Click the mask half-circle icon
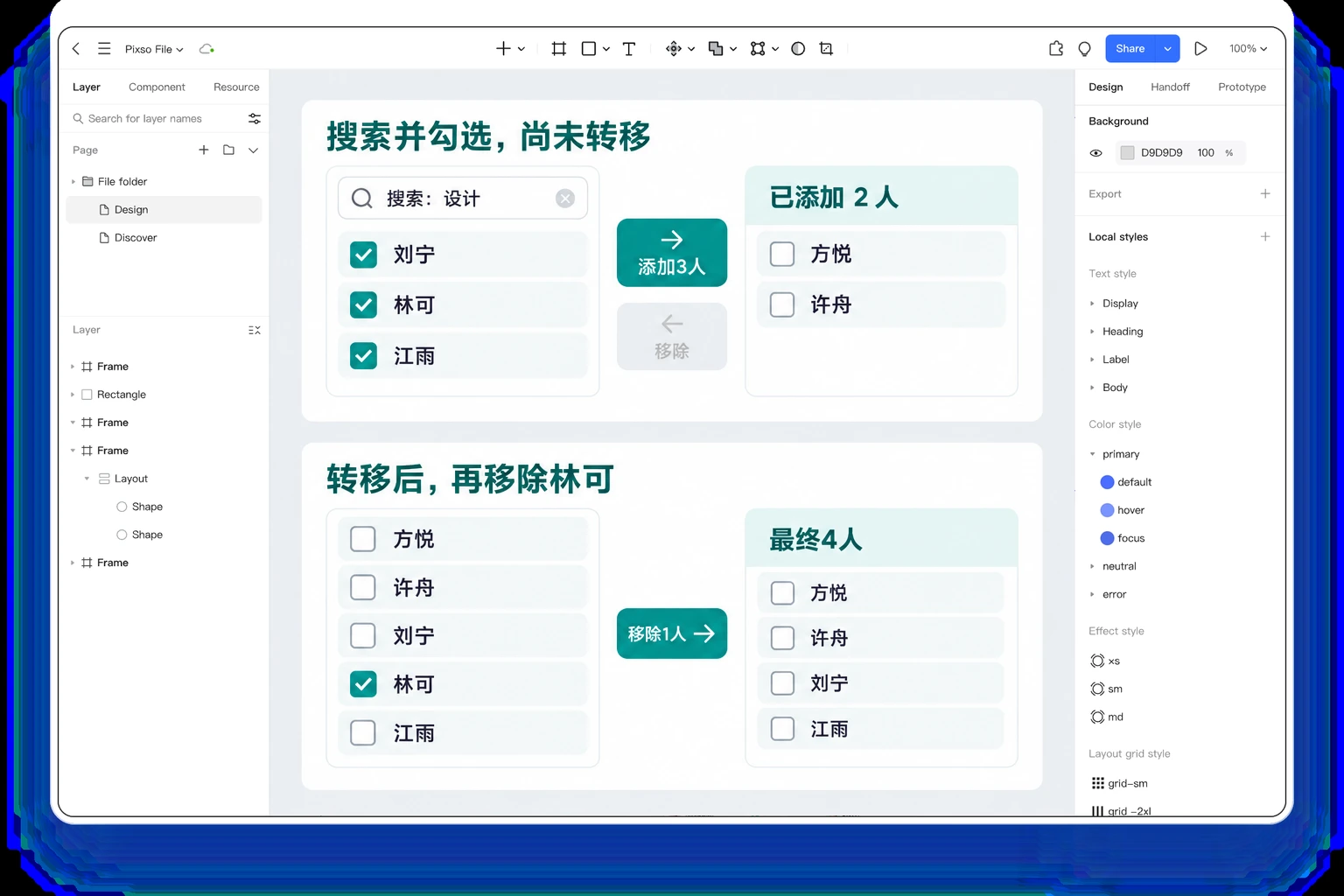The image size is (1344, 896). coord(798,49)
